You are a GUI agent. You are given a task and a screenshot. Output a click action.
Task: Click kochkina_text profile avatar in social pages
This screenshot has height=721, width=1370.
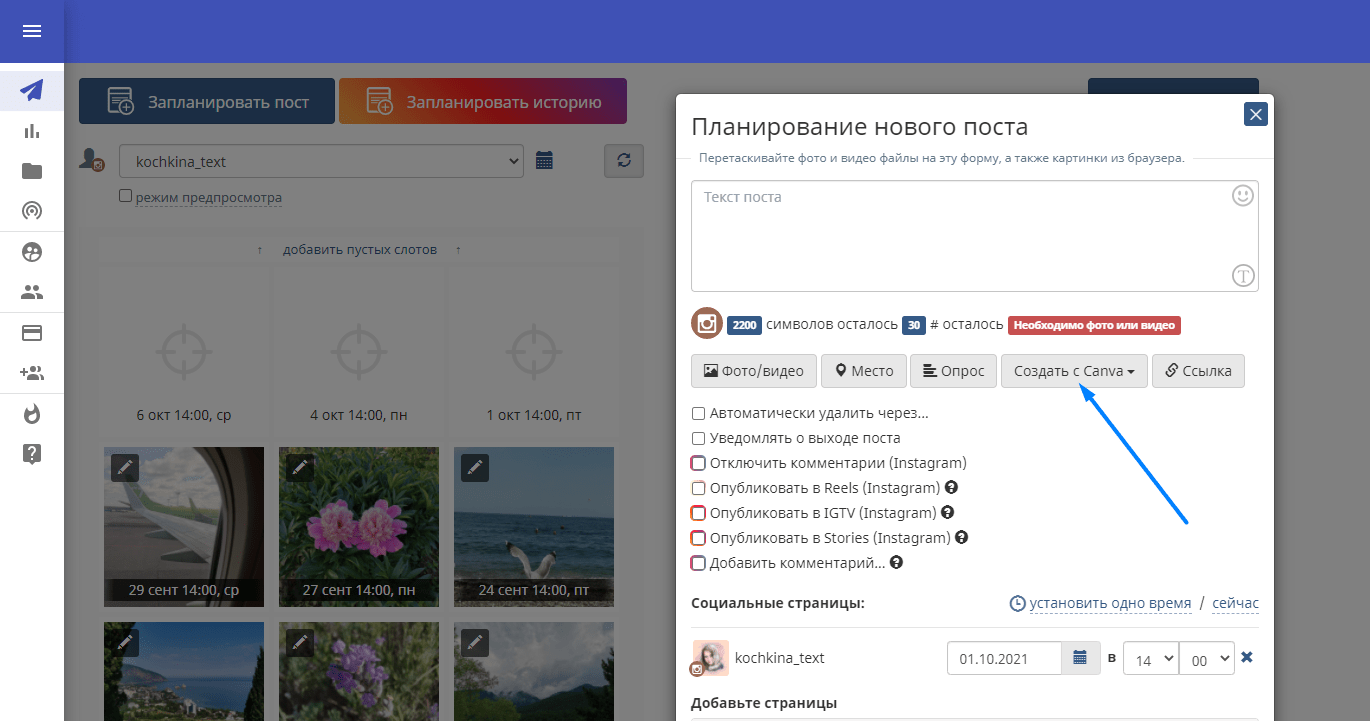pyautogui.click(x=710, y=658)
